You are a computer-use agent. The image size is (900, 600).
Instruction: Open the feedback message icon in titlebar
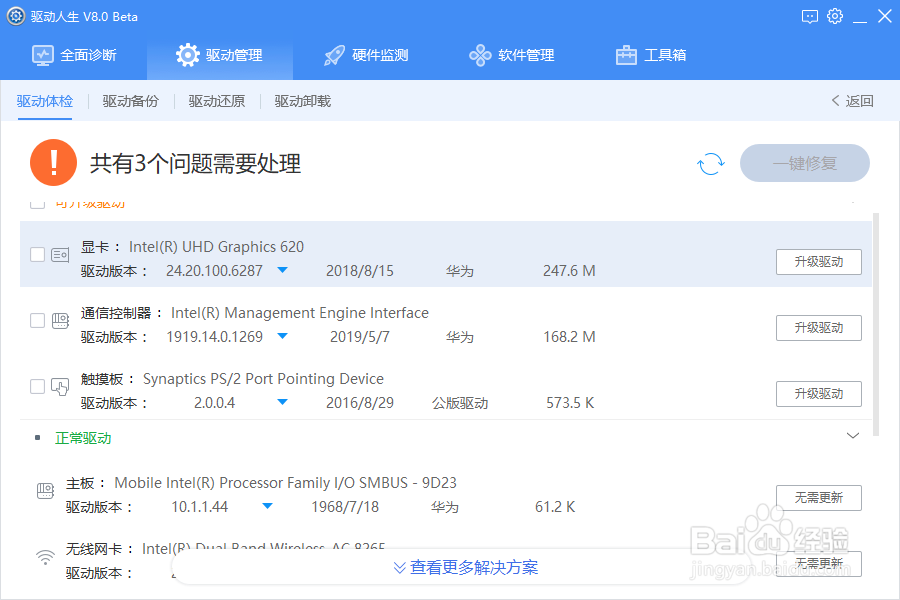click(811, 16)
